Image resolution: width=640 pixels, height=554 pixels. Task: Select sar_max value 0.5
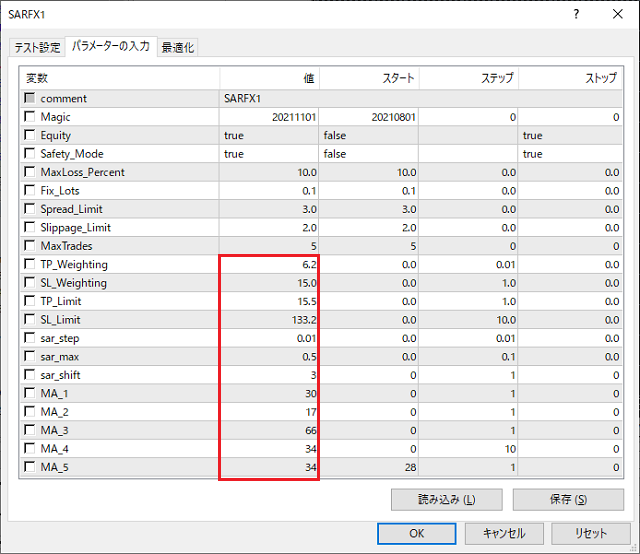click(269, 356)
